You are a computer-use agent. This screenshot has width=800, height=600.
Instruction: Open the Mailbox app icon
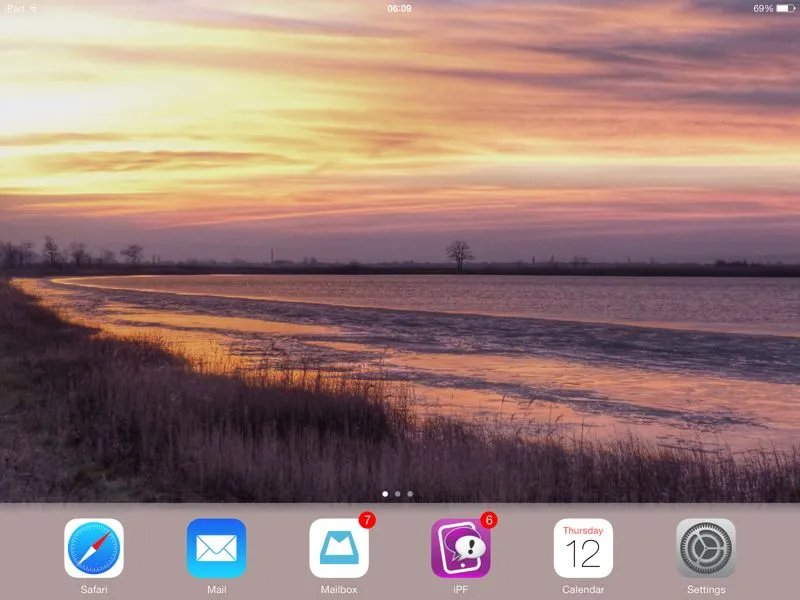(x=339, y=548)
